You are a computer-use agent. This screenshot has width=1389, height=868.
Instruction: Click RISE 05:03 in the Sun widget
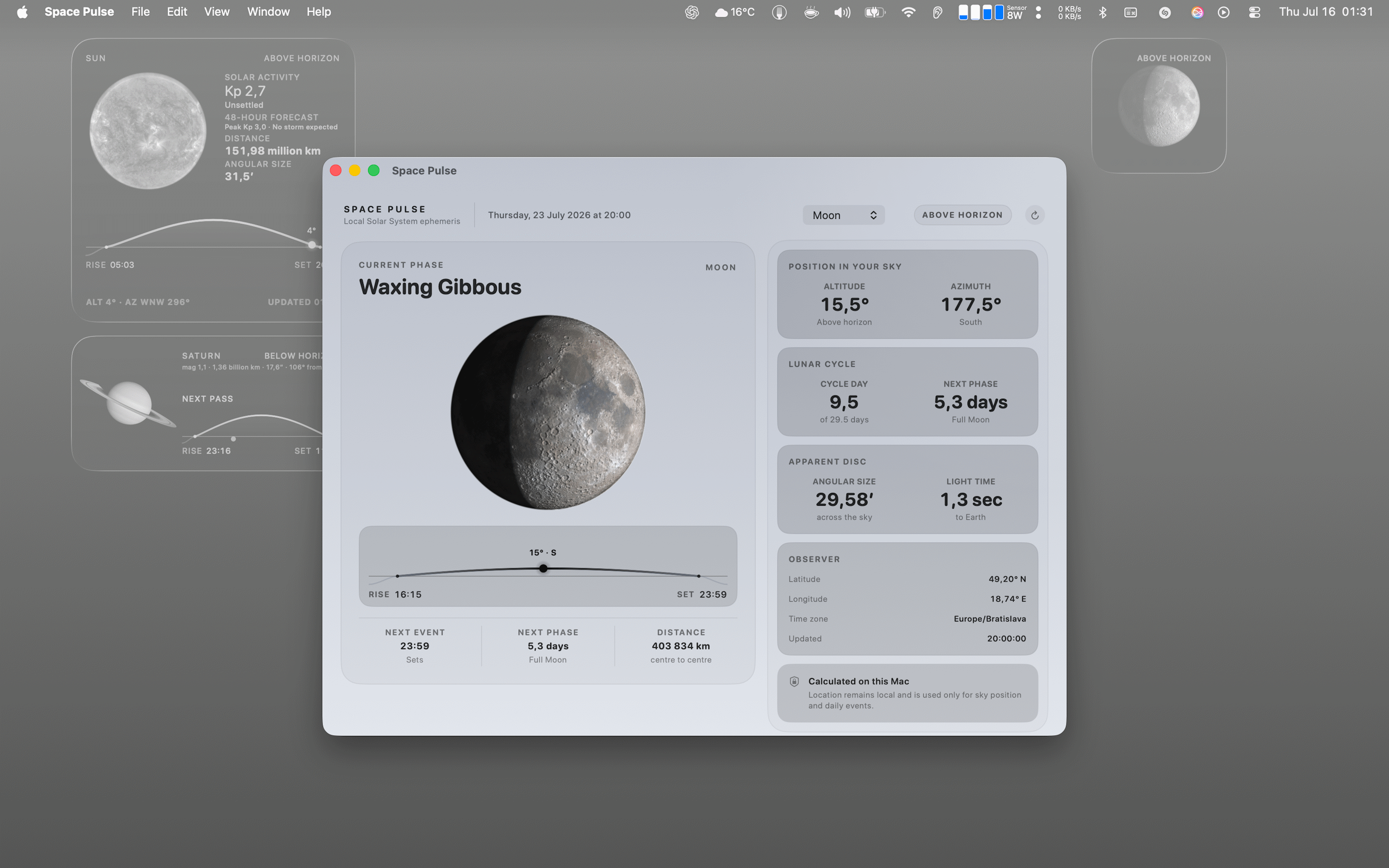pos(109,265)
